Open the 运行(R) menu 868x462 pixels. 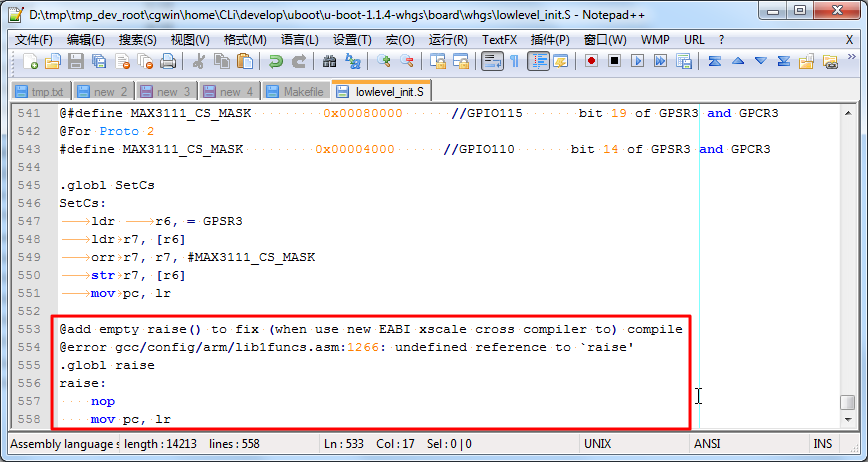click(x=448, y=40)
